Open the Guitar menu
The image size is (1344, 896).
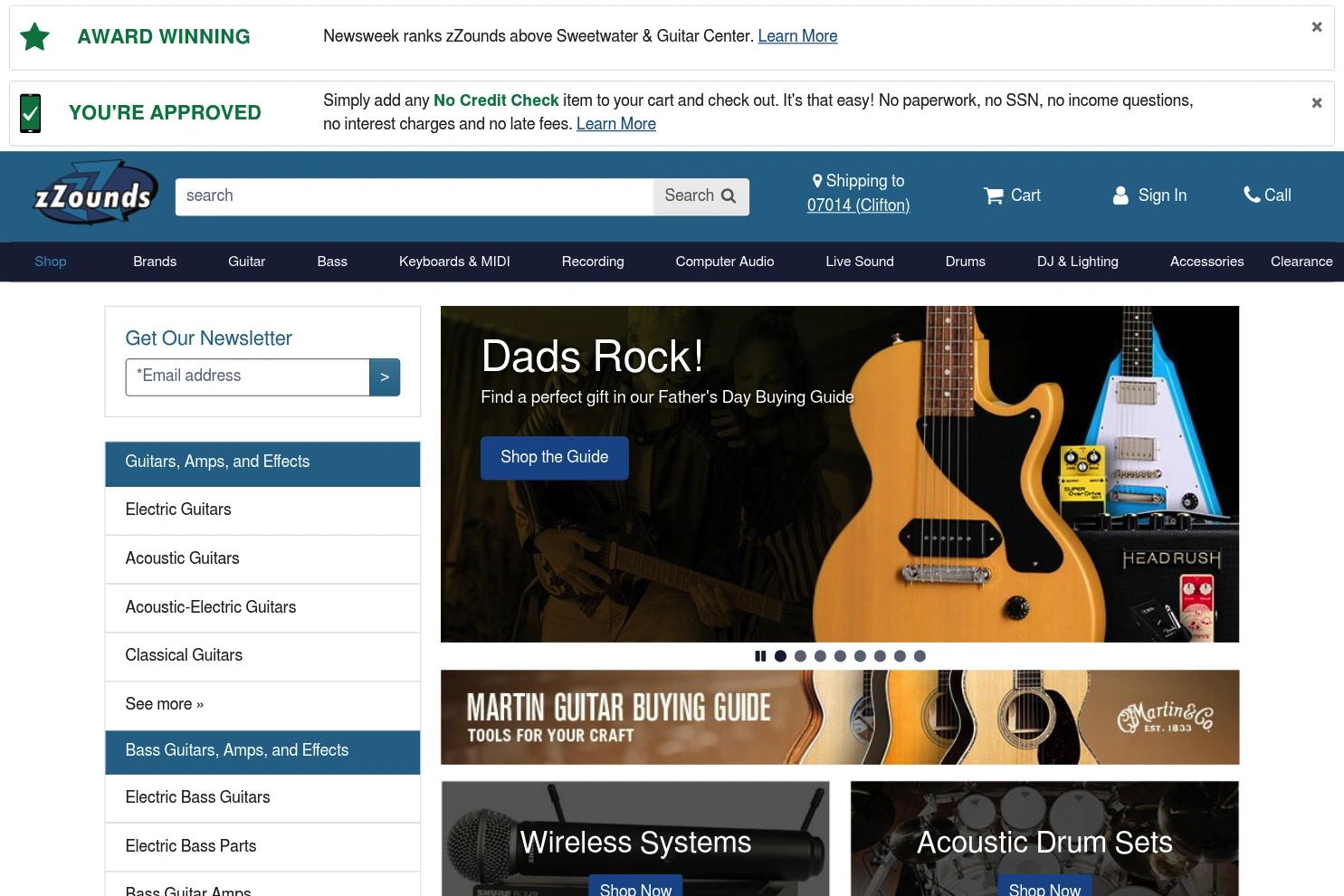point(246,262)
